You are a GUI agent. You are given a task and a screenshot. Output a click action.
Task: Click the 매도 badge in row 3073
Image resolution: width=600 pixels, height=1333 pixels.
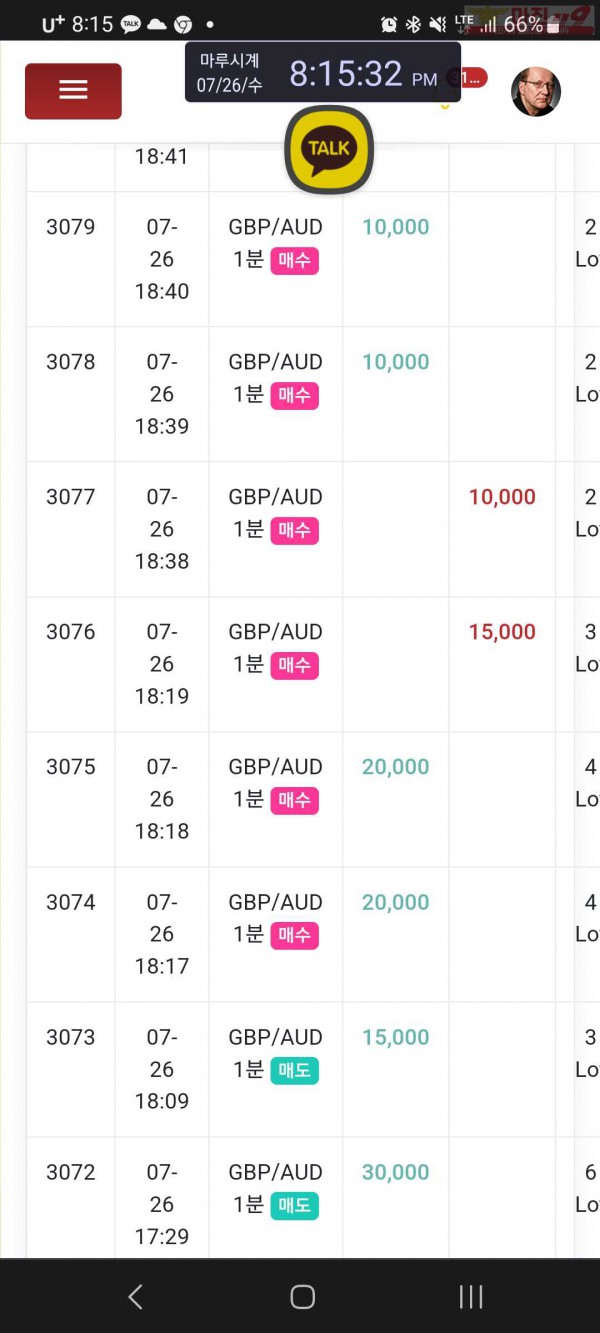(x=294, y=1071)
